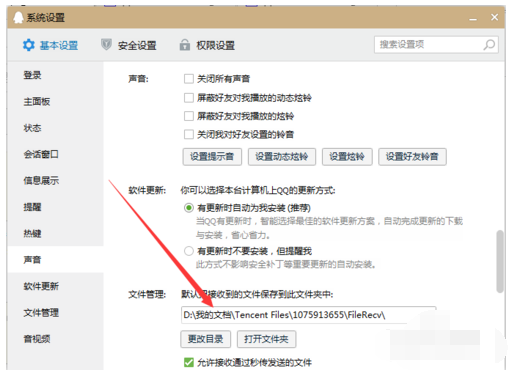
Task: Click the 设置提示音 button
Action: [x=212, y=157]
